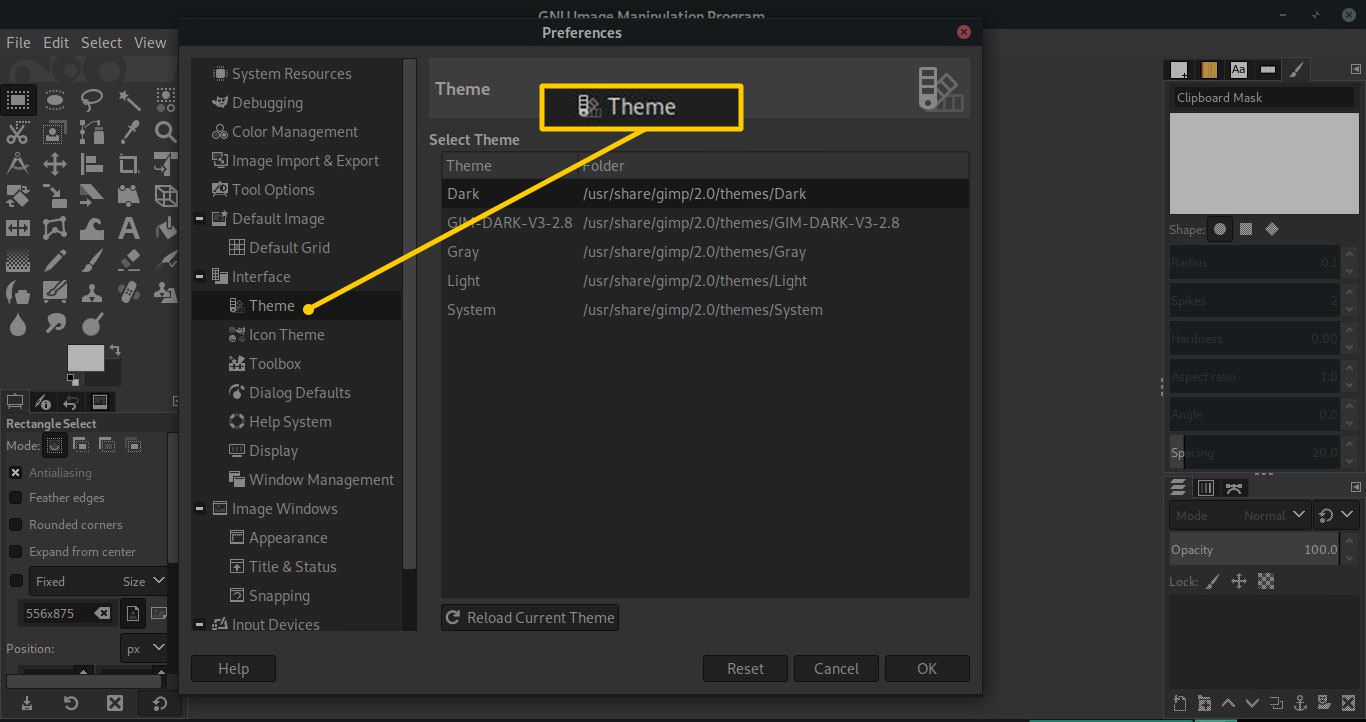
Task: Select the Paths tool
Action: click(92, 131)
